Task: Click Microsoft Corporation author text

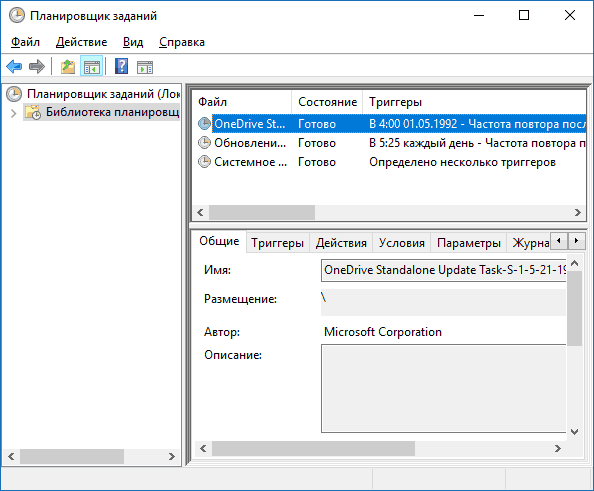Action: (383, 332)
